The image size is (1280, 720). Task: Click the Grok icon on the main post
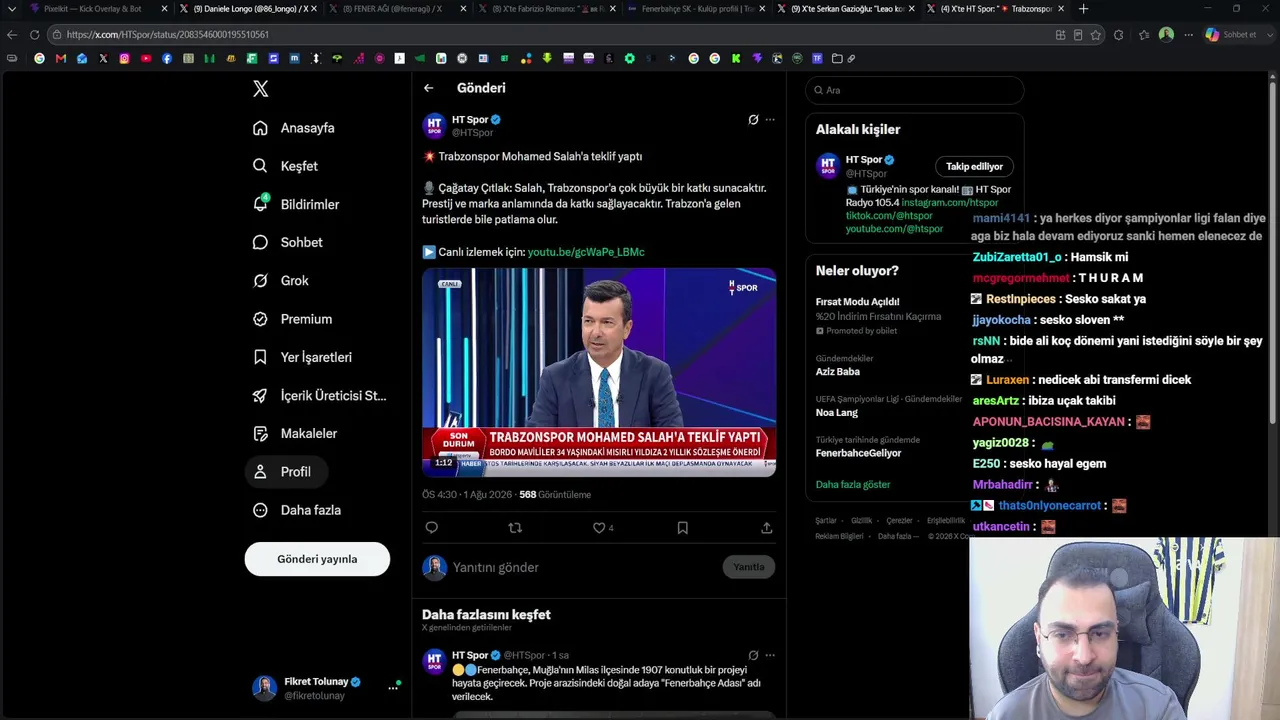[x=753, y=120]
